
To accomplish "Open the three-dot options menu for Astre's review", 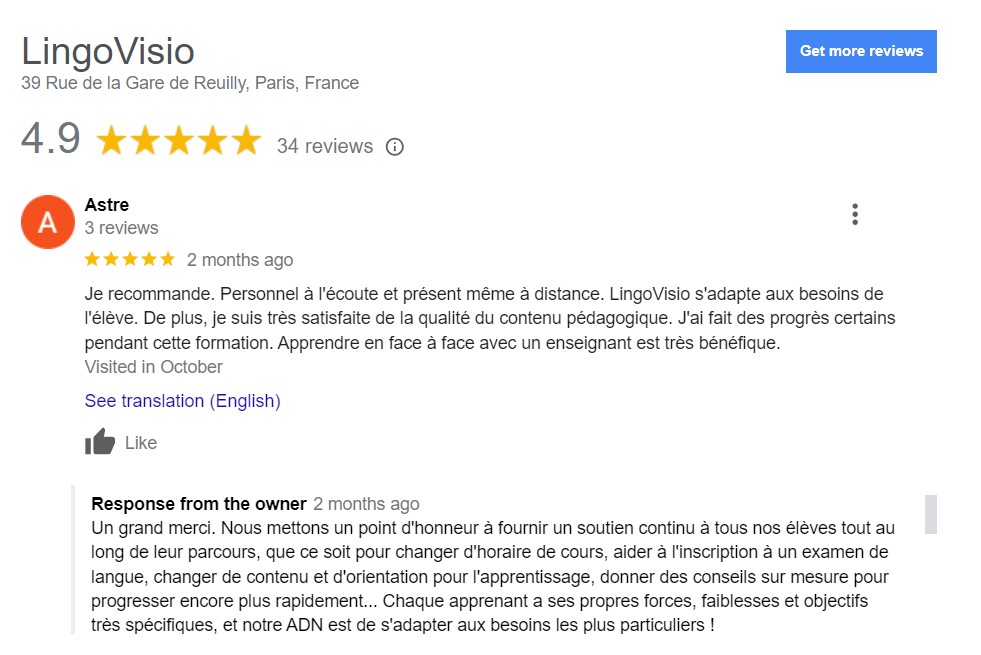I will pos(854,213).
